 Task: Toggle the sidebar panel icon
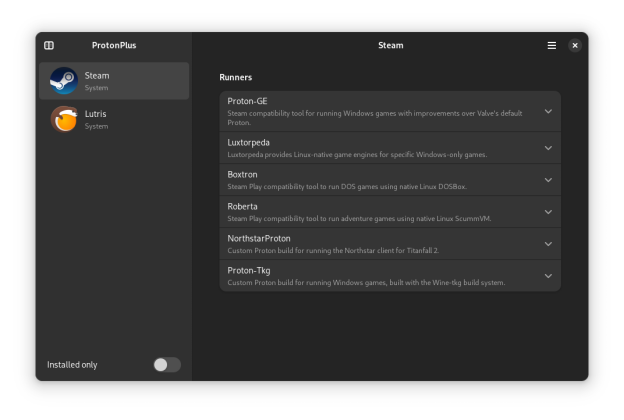point(49,46)
